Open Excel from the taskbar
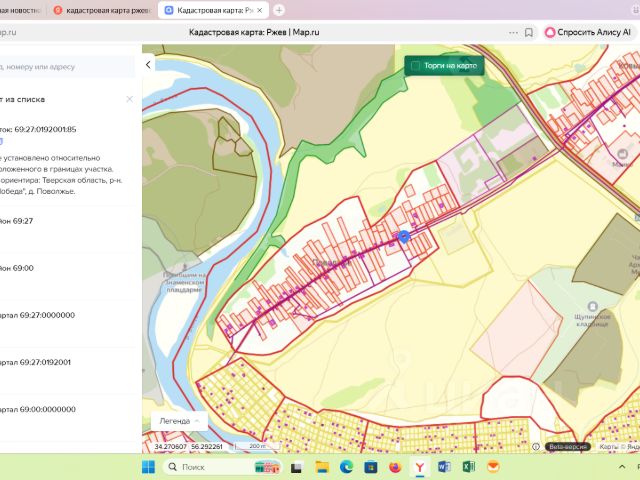This screenshot has height=480, width=640. point(469,467)
